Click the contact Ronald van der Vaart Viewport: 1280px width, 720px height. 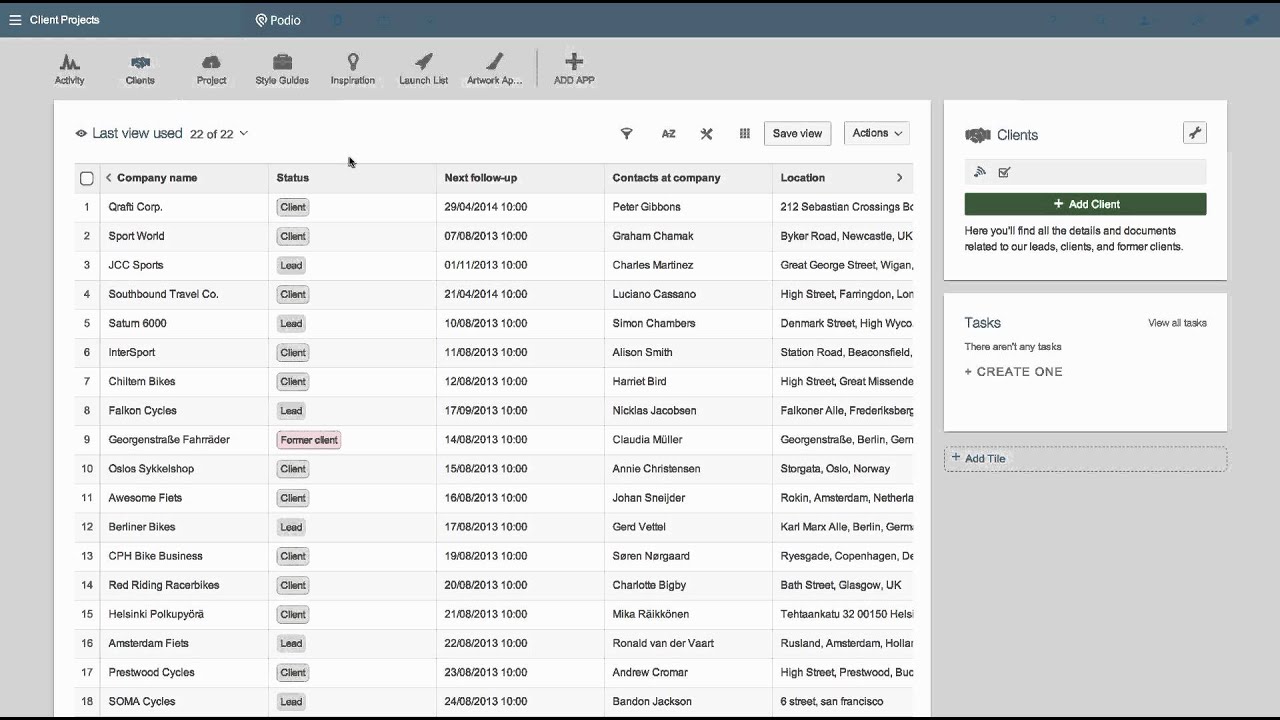pos(663,643)
